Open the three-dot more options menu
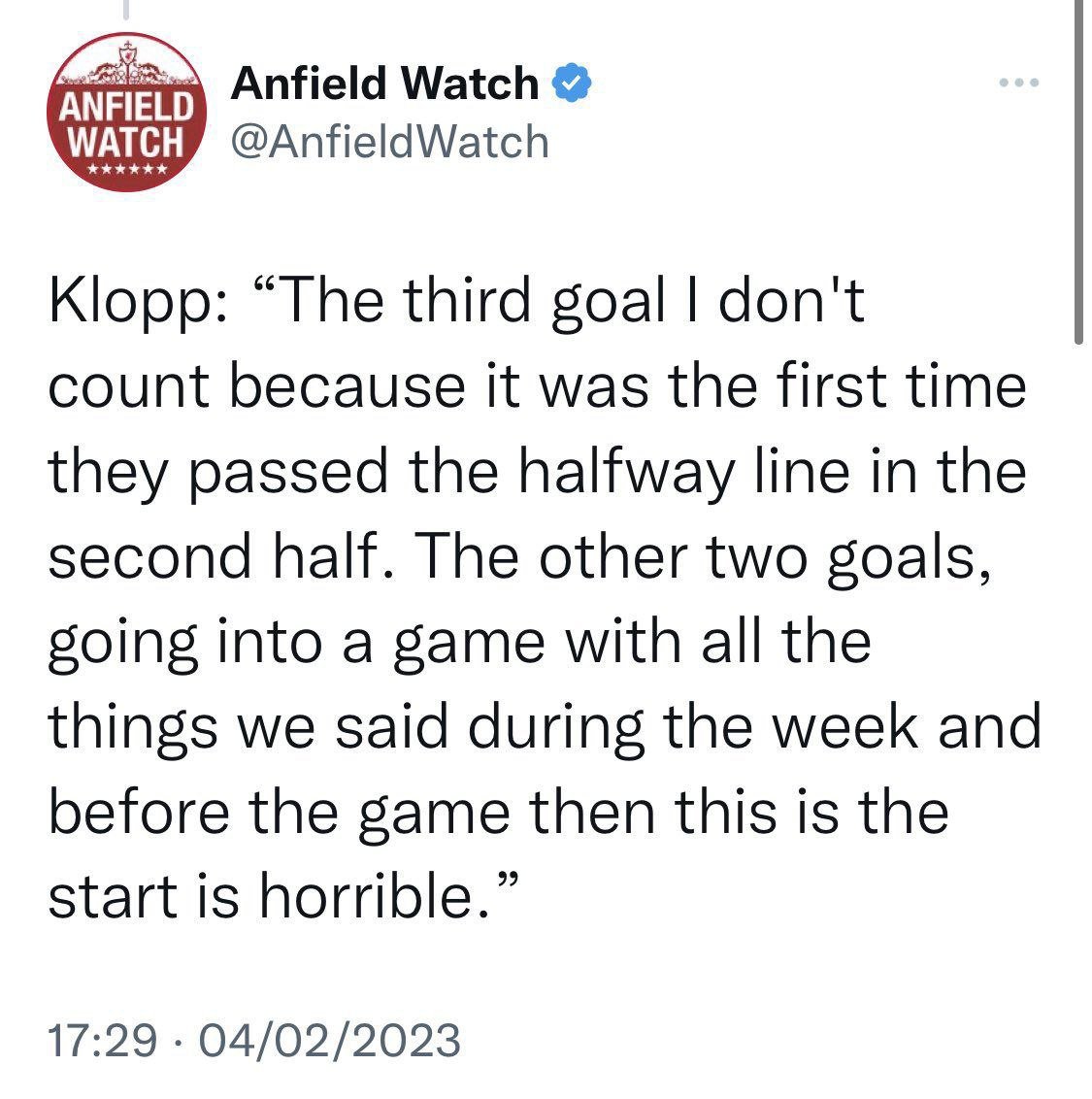The image size is (1092, 1099). point(1019,83)
